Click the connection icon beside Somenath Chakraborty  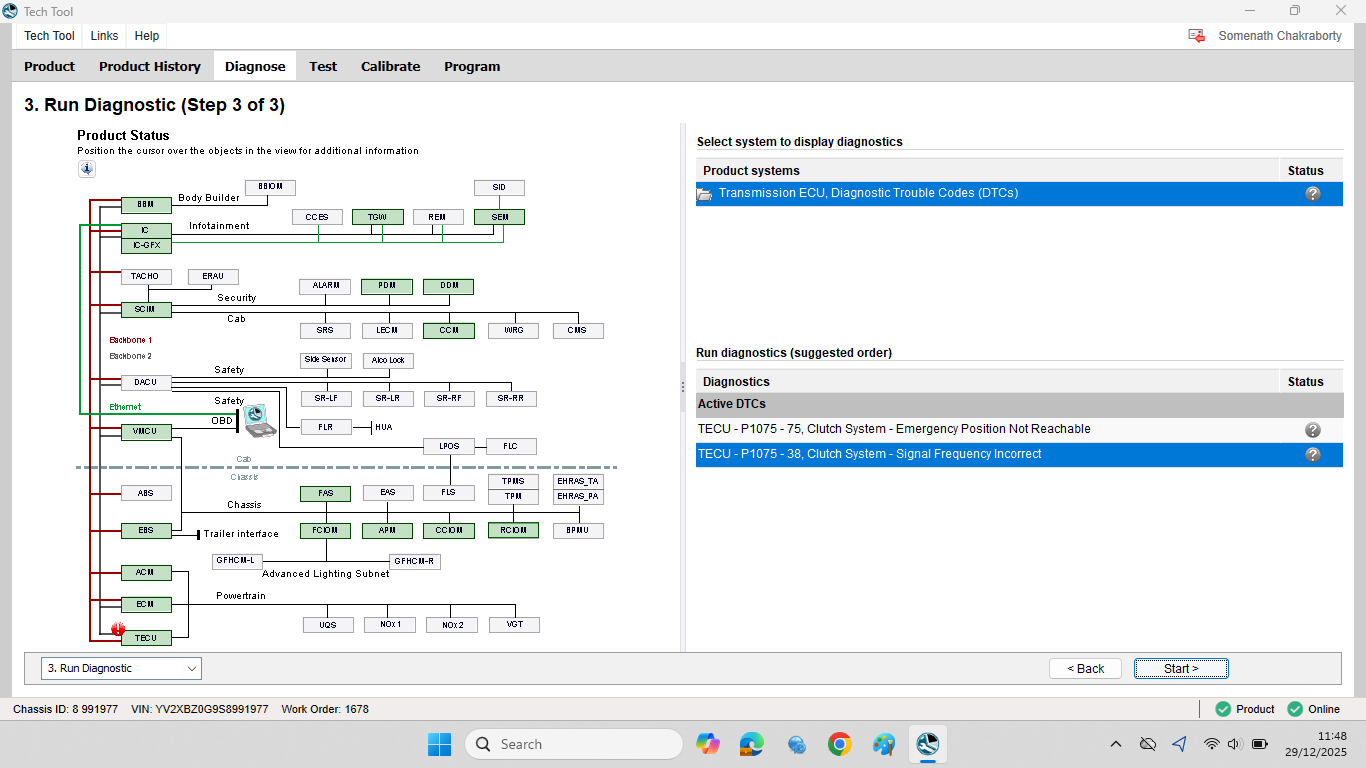(1196, 36)
